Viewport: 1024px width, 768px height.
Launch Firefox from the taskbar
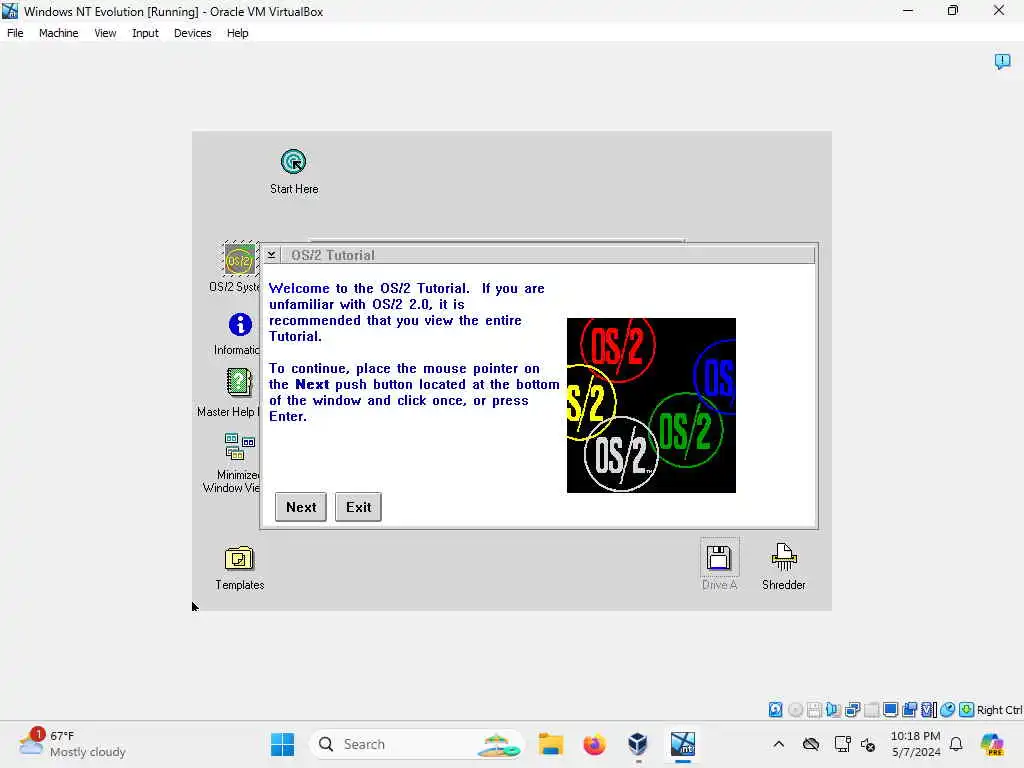tap(594, 744)
